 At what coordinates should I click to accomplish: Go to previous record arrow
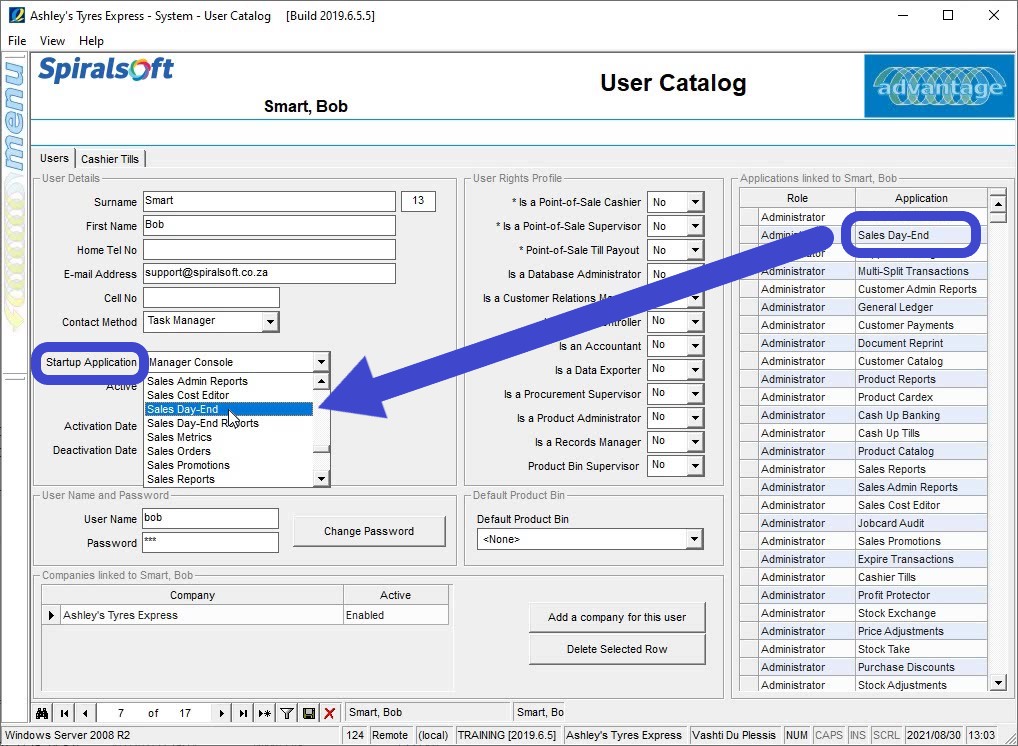coord(85,713)
